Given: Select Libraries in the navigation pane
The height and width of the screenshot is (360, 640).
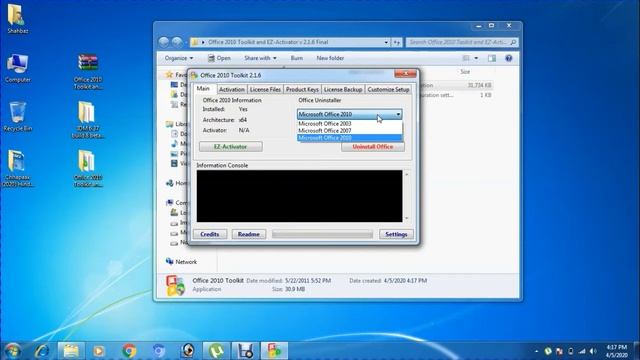Looking at the screenshot, I should (x=177, y=124).
